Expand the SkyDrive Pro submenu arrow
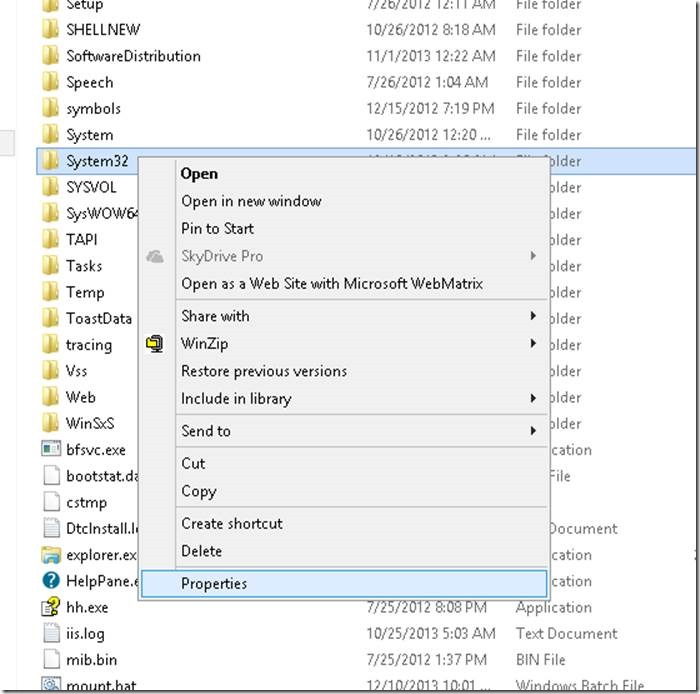 [533, 256]
